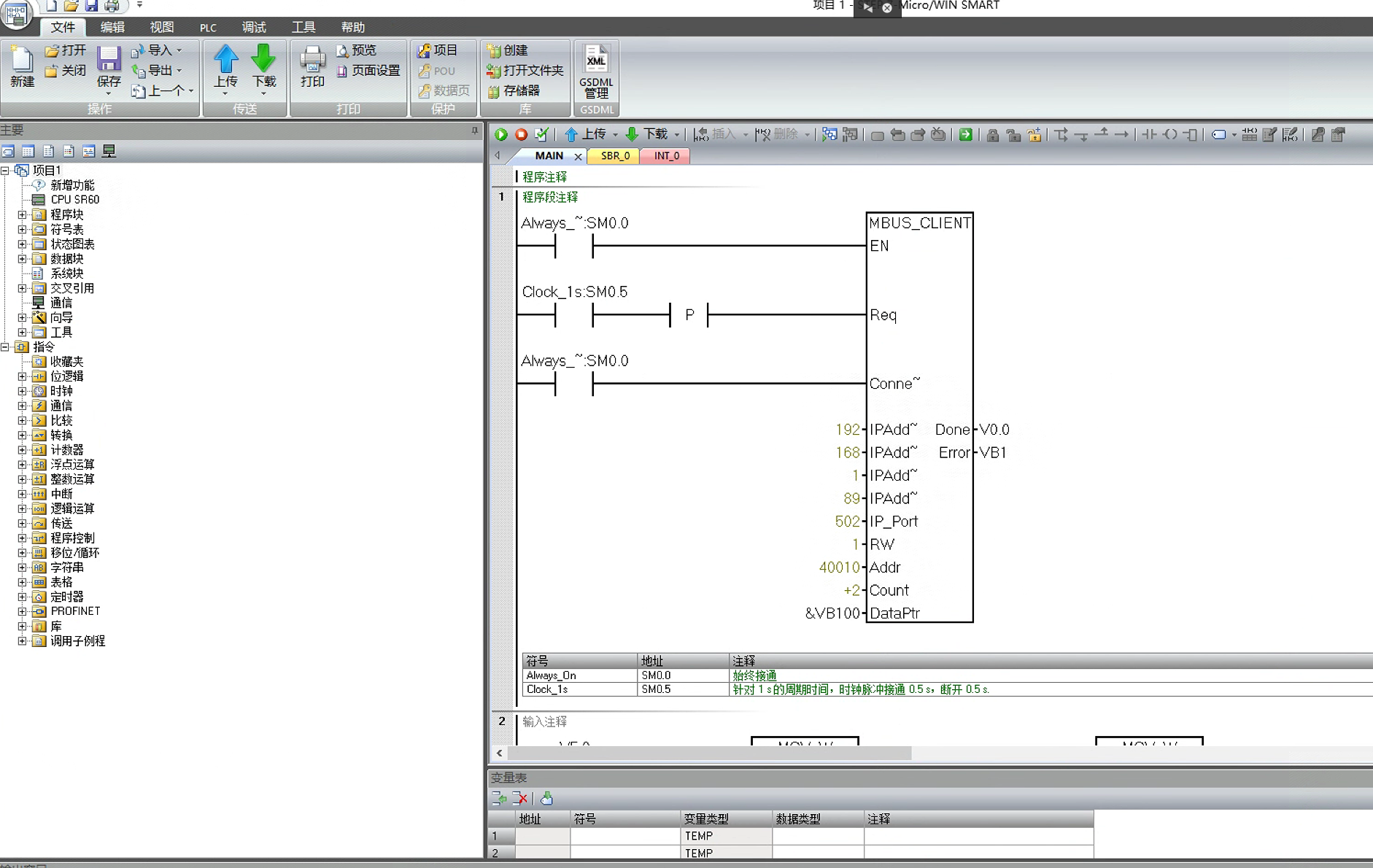Viewport: 1373px width, 868px height.
Task: Click quick-access print icon
Action: pos(112,6)
